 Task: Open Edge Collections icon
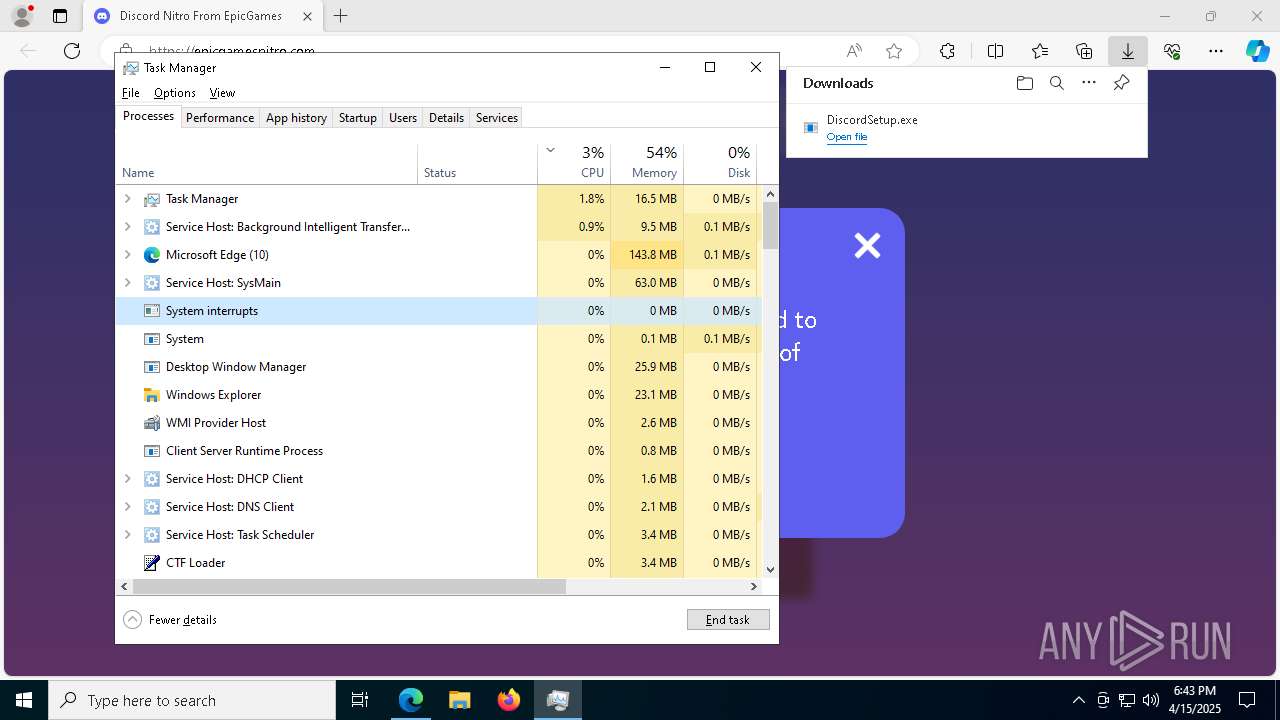[1084, 51]
